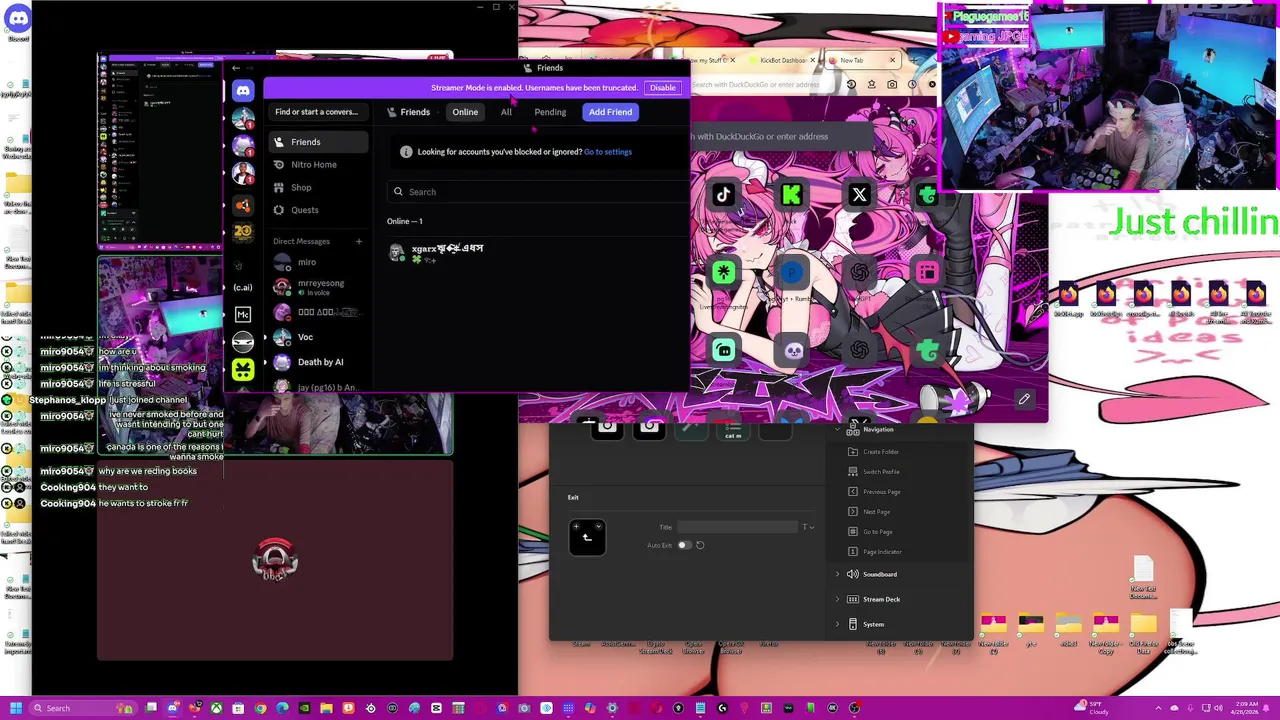1280x720 pixels.
Task: Reset Auto Exit with the circular arrow
Action: pyautogui.click(x=700, y=545)
